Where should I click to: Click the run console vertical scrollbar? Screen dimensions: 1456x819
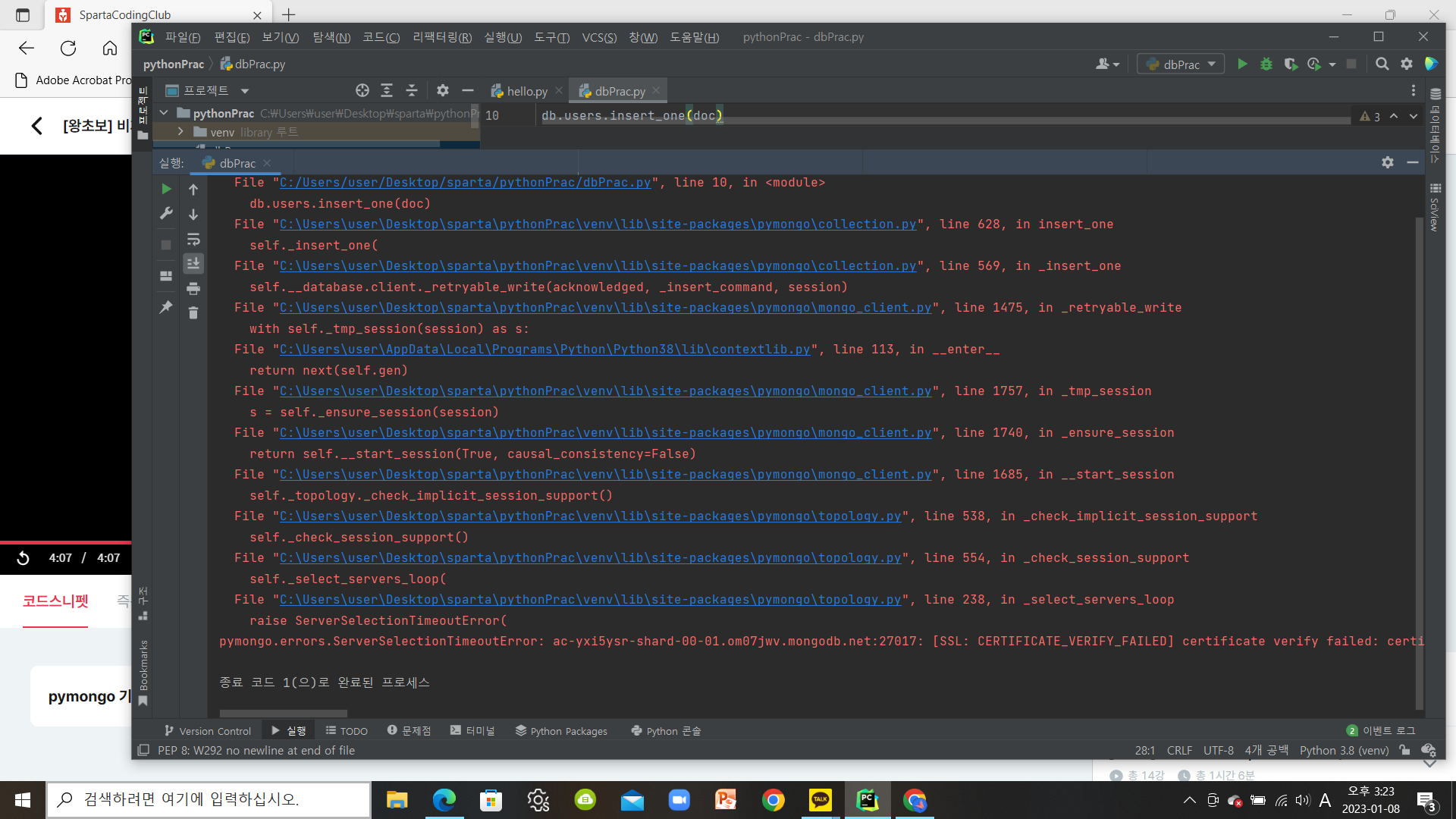[1419, 463]
